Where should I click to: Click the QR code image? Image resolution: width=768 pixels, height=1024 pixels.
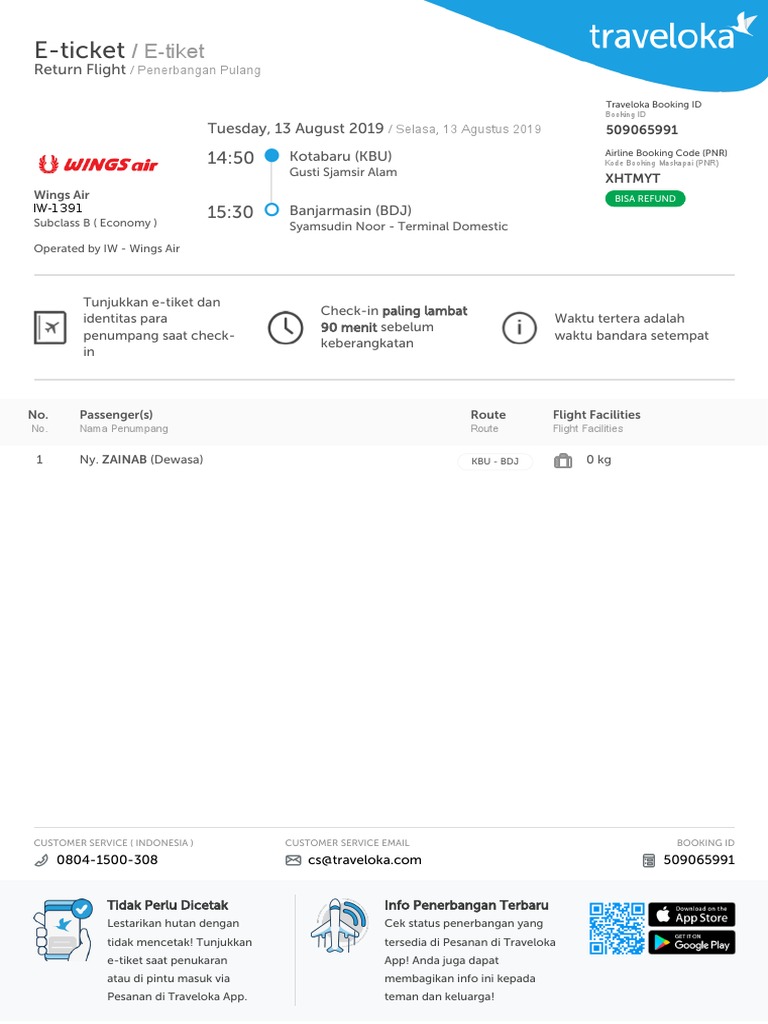[x=616, y=929]
